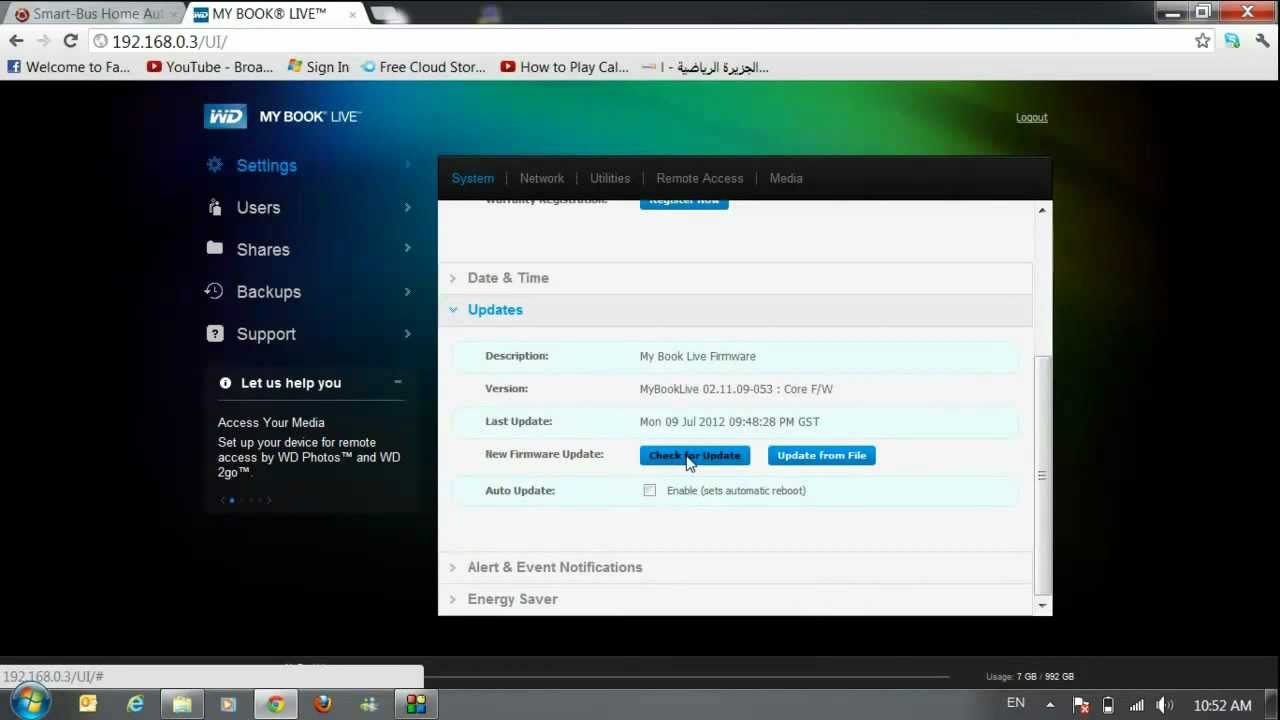The image size is (1280, 720).
Task: Click the Settings gear icon
Action: coord(214,165)
